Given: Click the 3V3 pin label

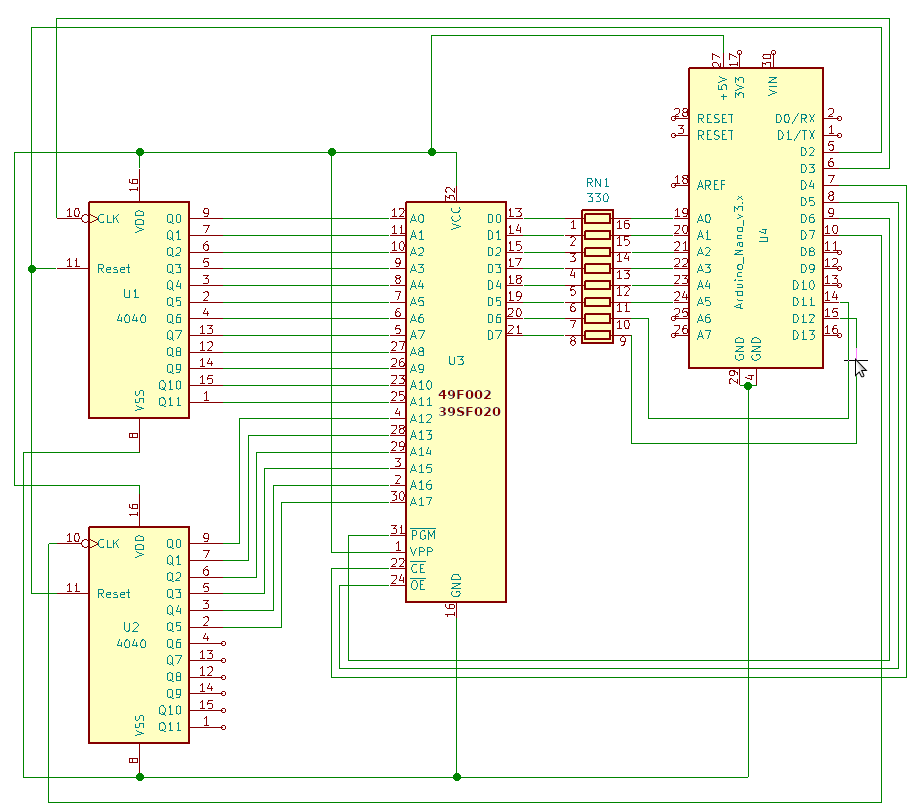Looking at the screenshot, I should pos(740,87).
